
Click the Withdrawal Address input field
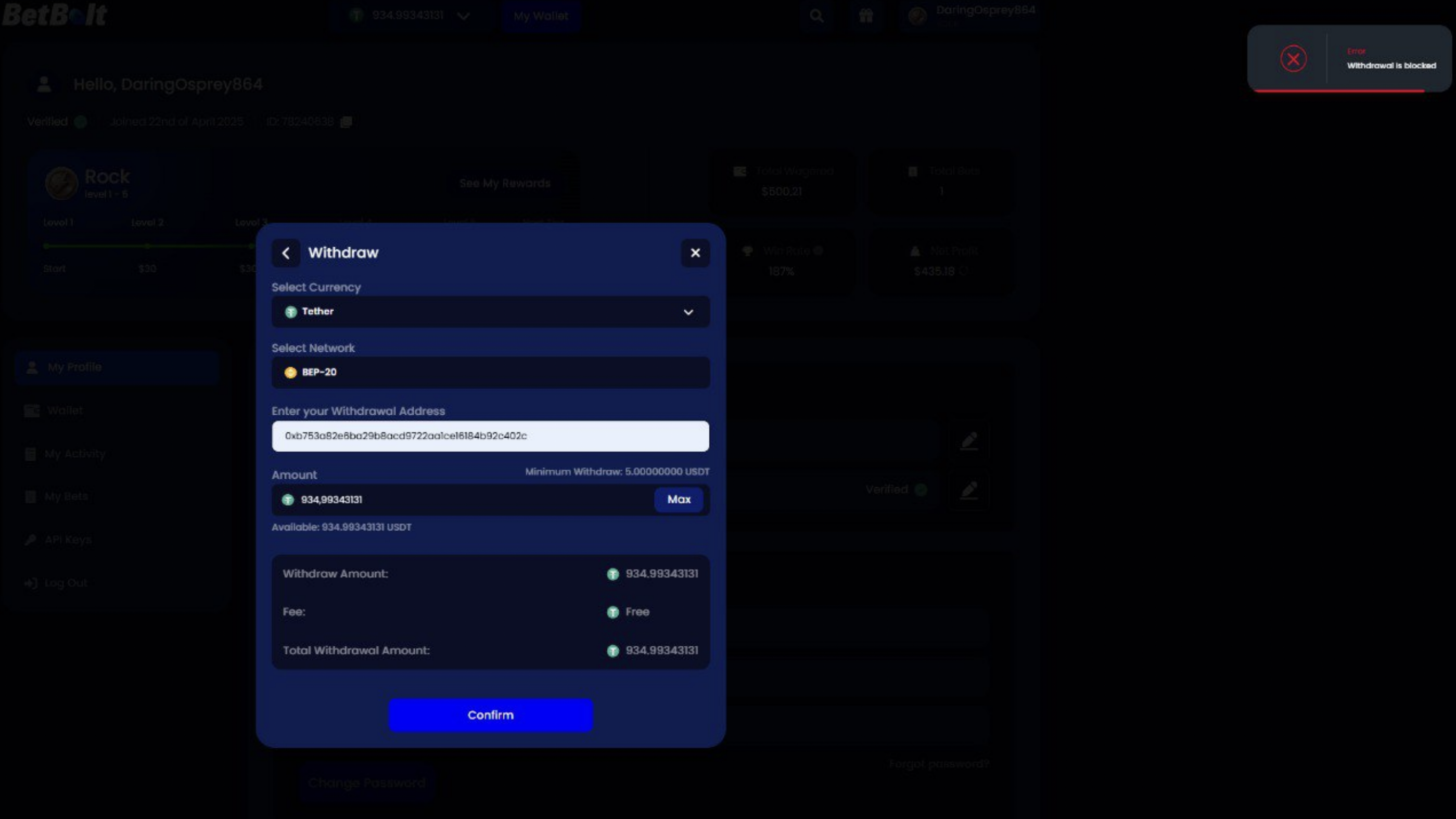(490, 436)
